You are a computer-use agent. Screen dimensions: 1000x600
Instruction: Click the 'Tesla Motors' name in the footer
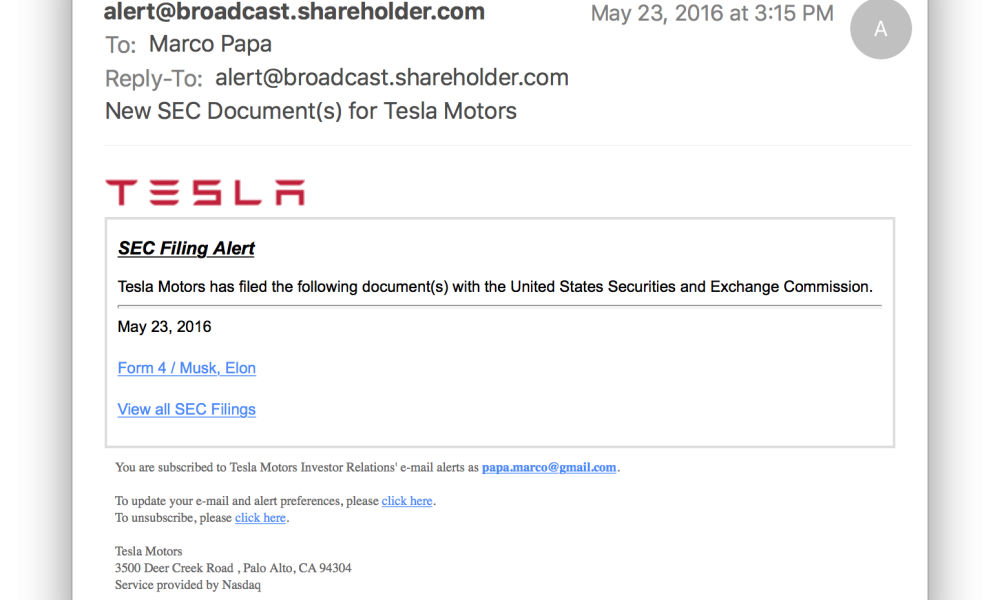coord(149,551)
